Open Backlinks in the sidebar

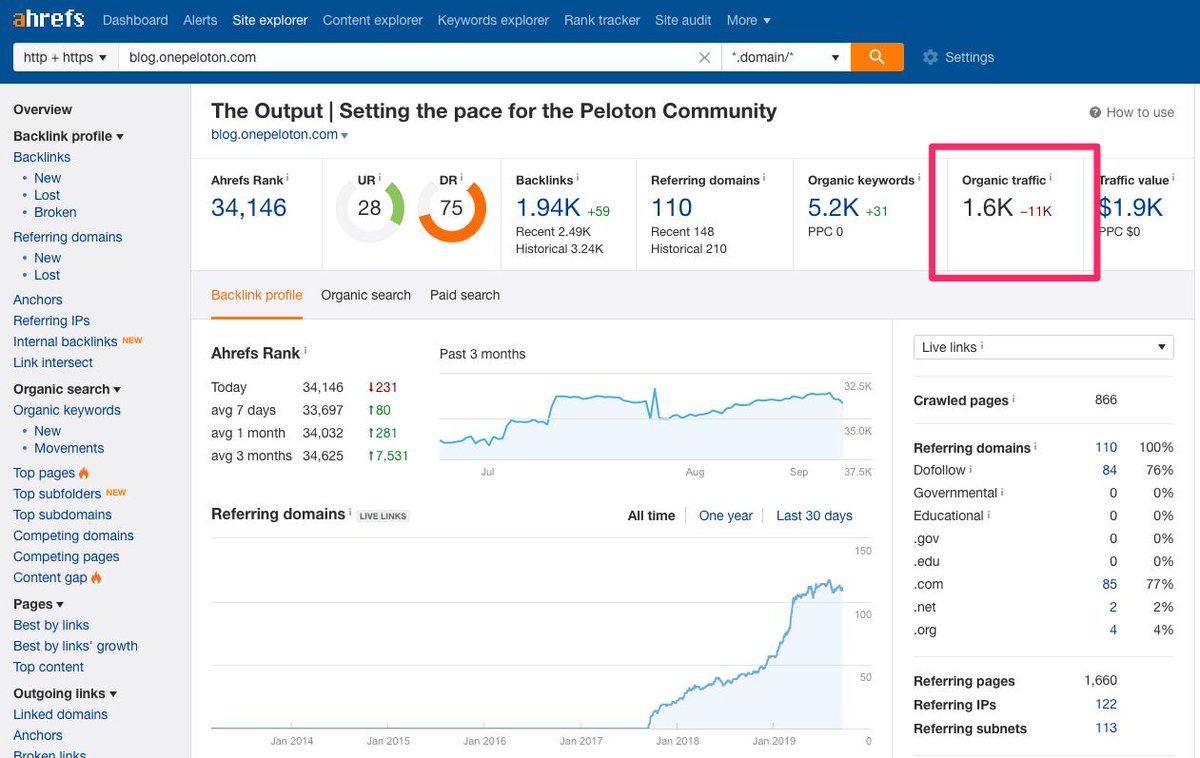pyautogui.click(x=42, y=157)
